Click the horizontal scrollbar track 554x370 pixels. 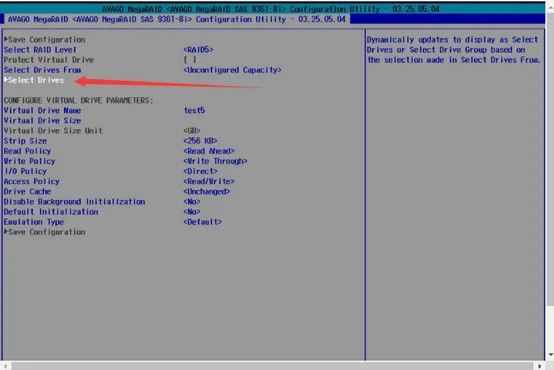(272, 366)
